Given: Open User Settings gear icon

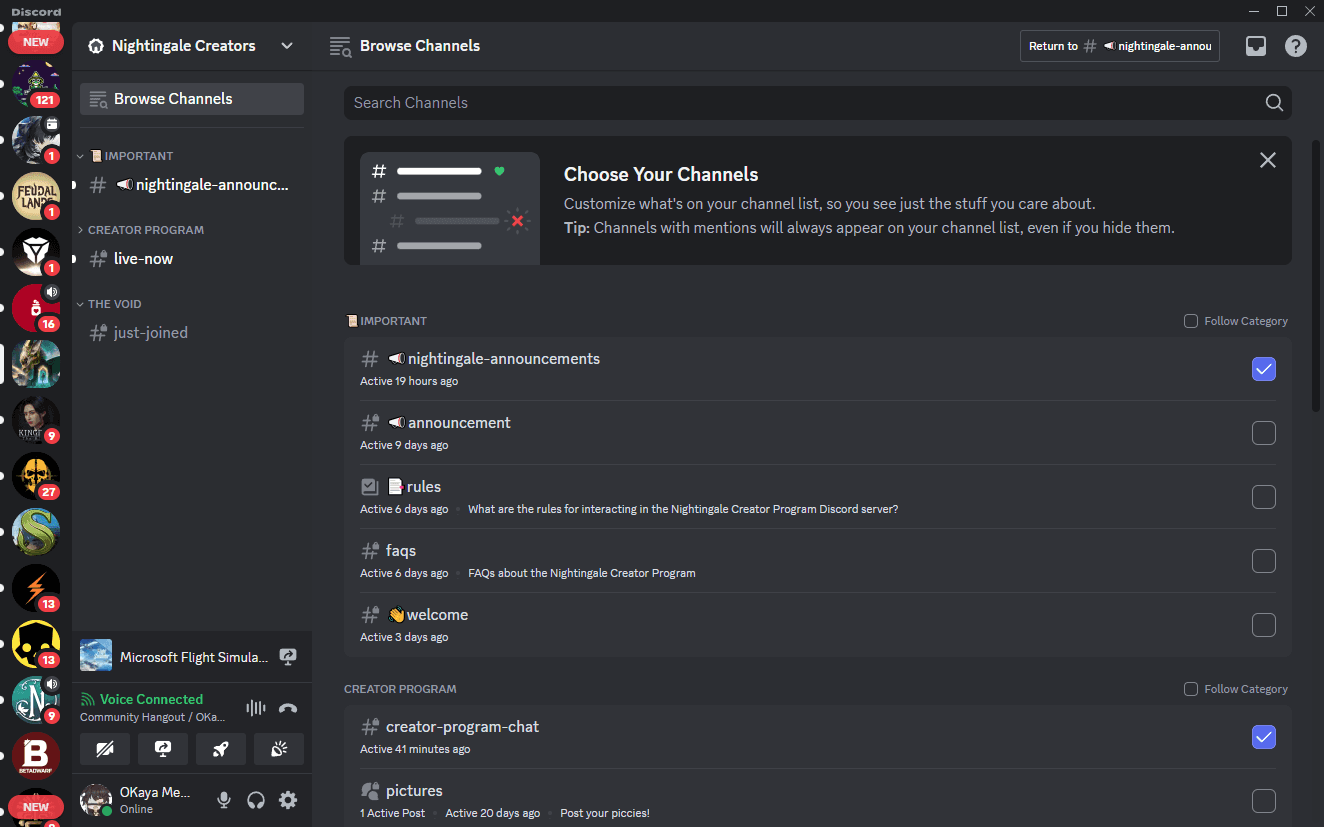Looking at the screenshot, I should click(288, 800).
